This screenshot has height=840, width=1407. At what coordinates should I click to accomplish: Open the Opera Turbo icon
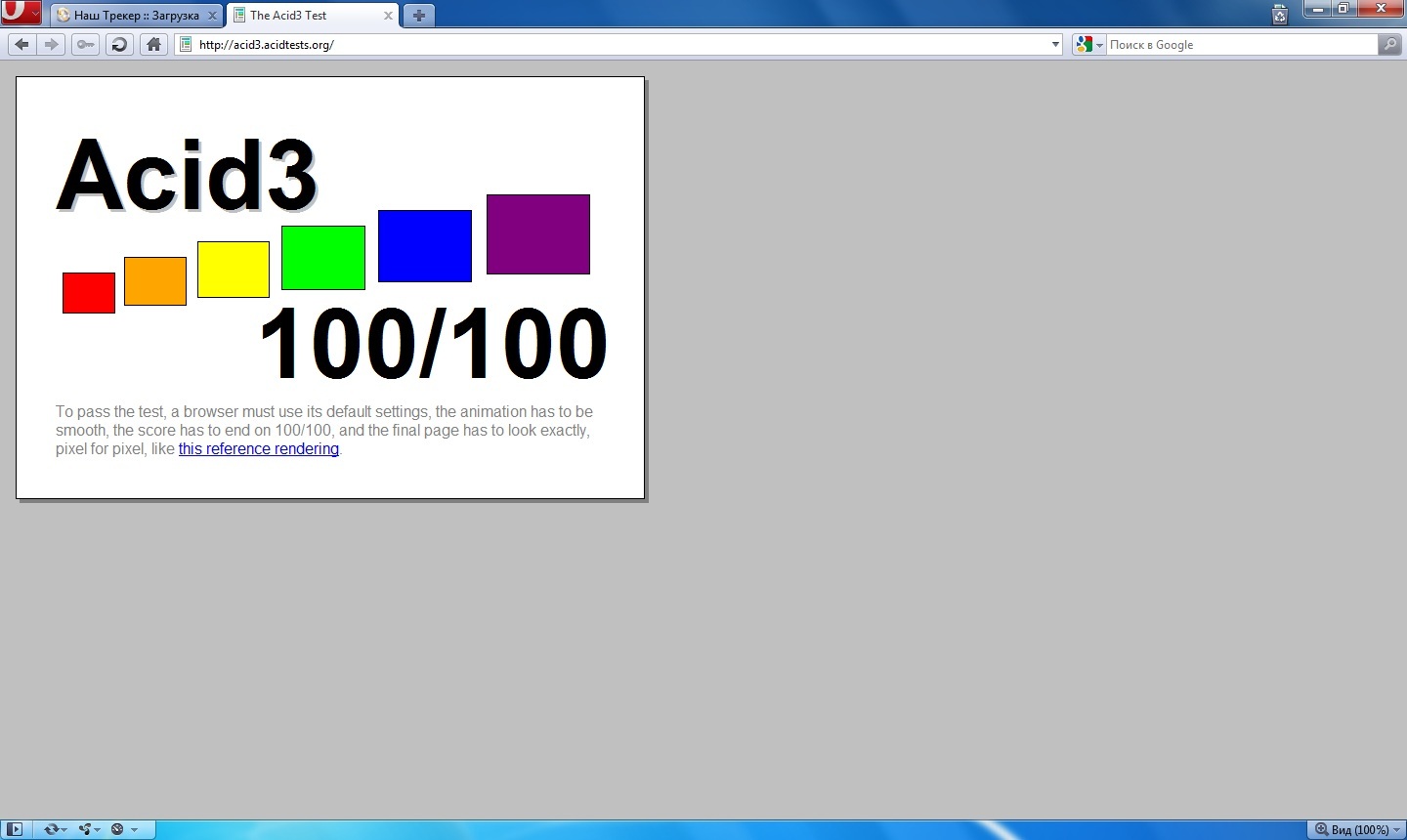(118, 829)
